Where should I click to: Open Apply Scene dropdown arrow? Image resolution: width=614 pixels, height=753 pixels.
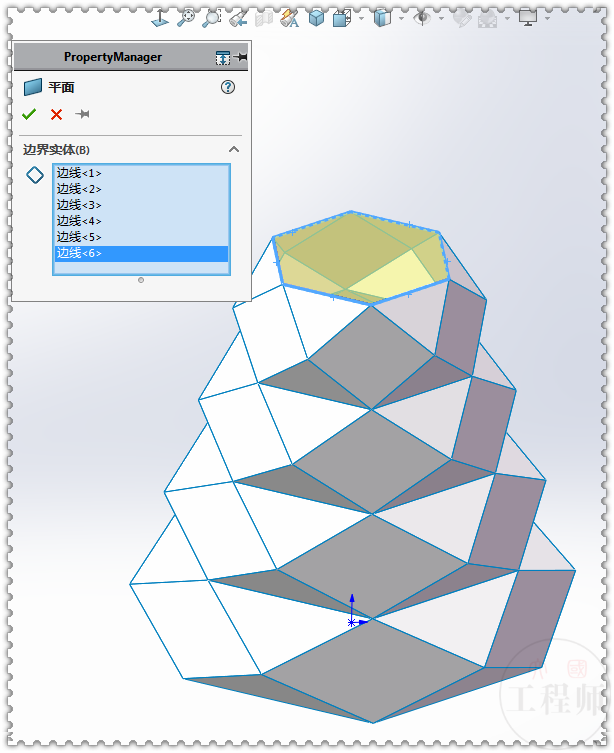507,18
